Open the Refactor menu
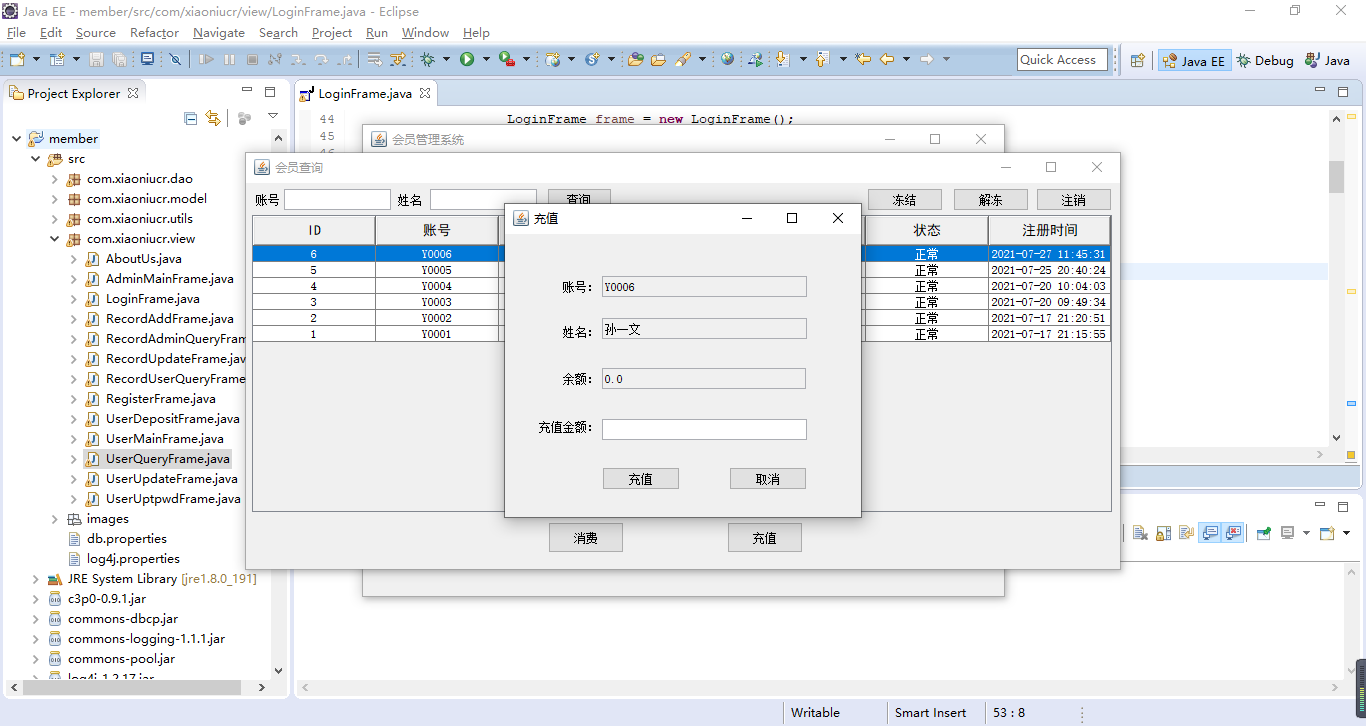The width and height of the screenshot is (1366, 726). click(x=154, y=33)
